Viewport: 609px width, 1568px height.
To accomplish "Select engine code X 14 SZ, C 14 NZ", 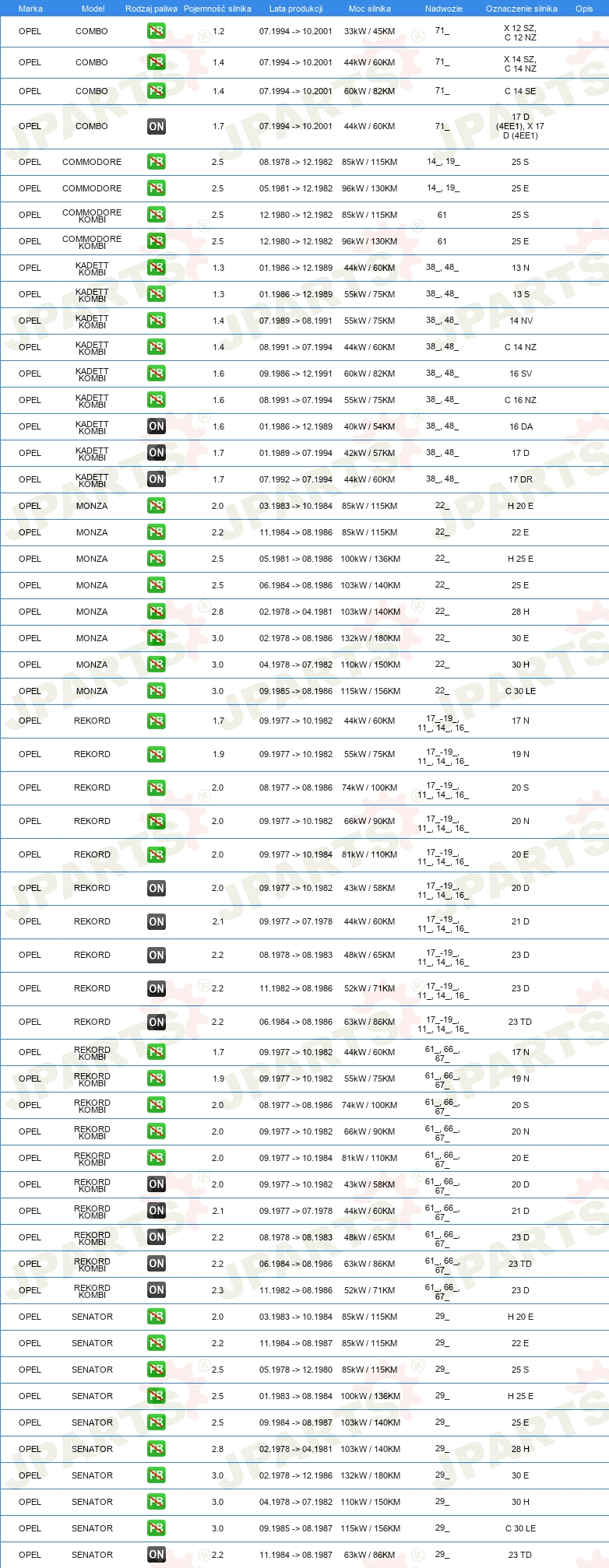I will [520, 64].
